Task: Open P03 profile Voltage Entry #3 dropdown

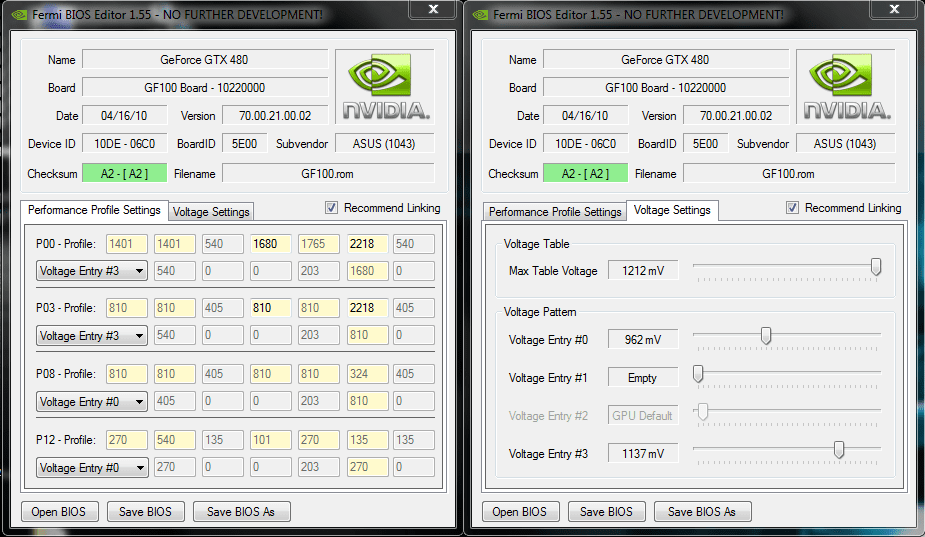Action: 92,336
